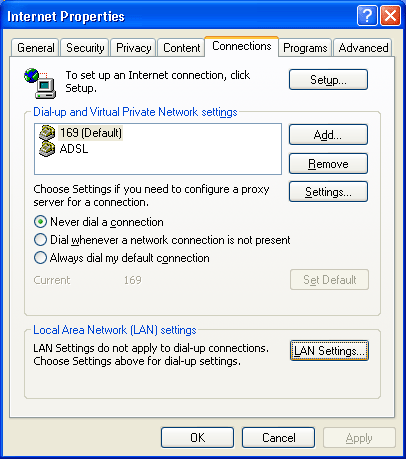This screenshot has width=406, height=459.
Task: Switch to the Content tab
Action: pos(181,48)
